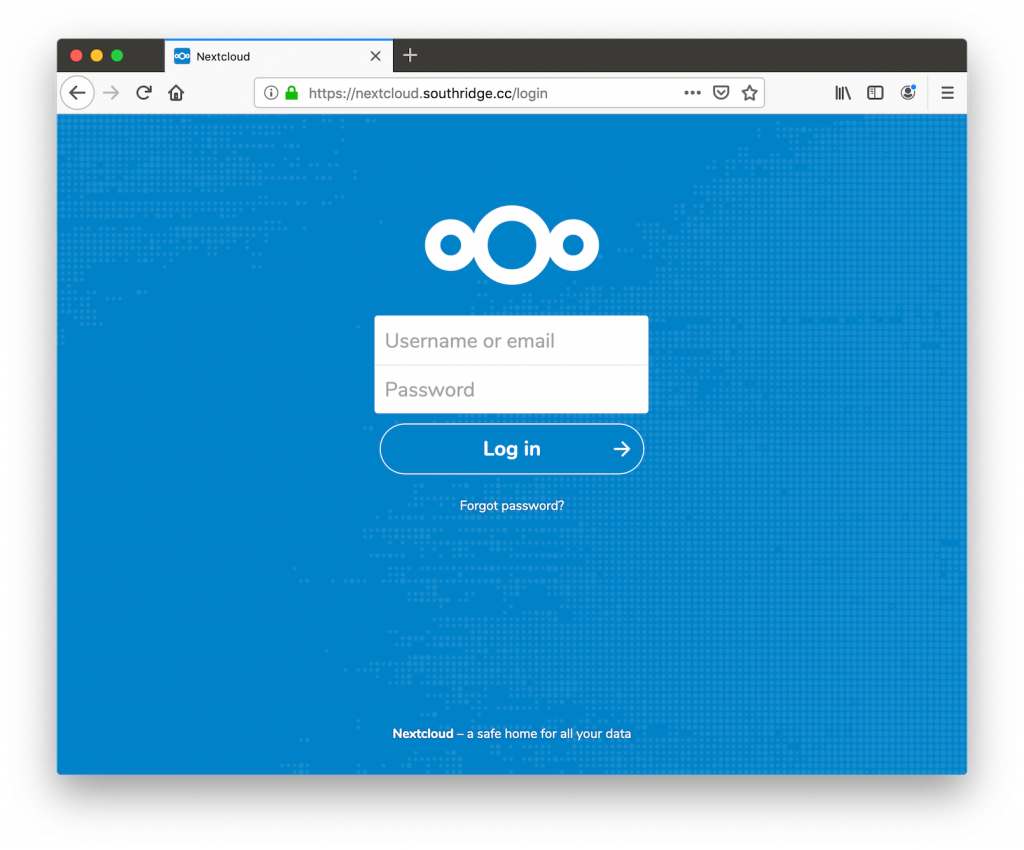Click the green padlock security icon
Screen dimensions: 1024x850
click(x=291, y=93)
